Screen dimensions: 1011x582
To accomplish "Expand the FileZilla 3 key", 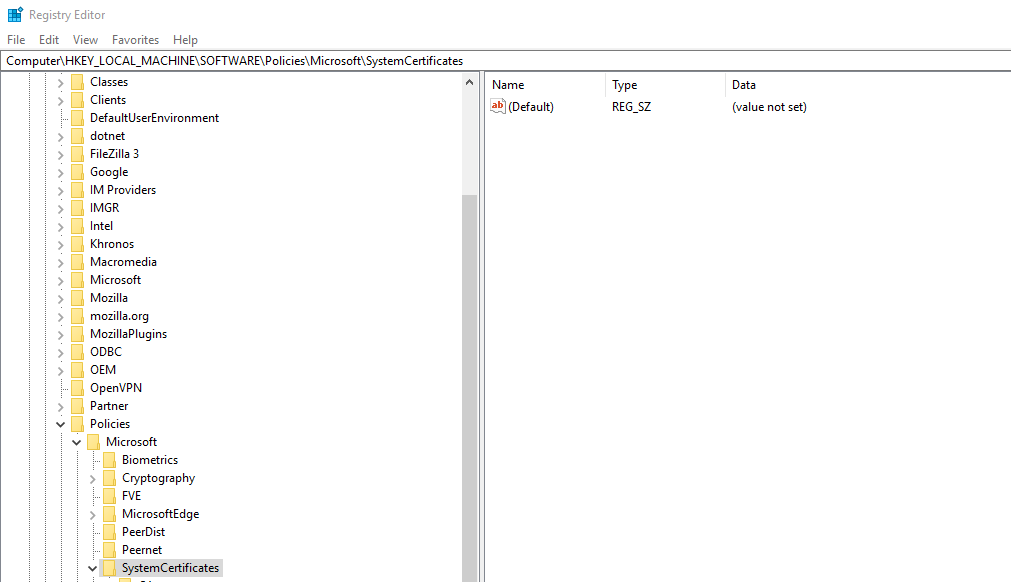I will [61, 155].
